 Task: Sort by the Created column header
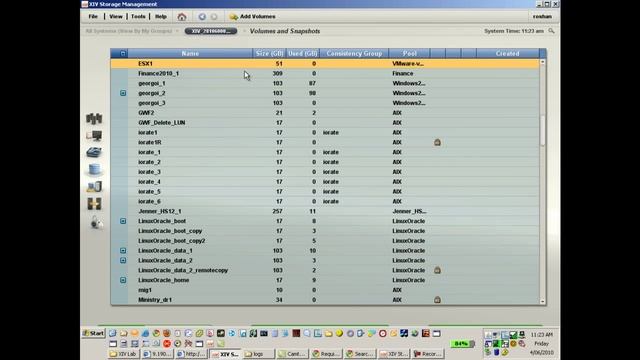coord(507,53)
